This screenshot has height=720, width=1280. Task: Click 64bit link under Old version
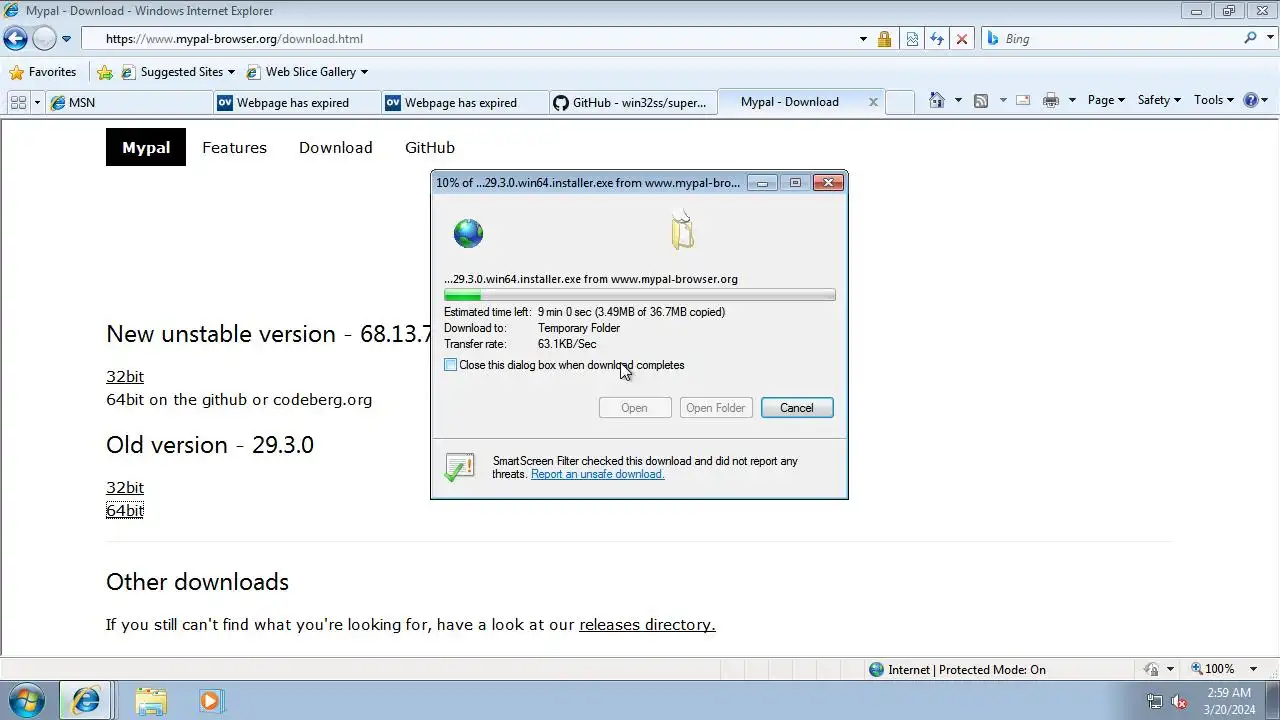click(125, 510)
